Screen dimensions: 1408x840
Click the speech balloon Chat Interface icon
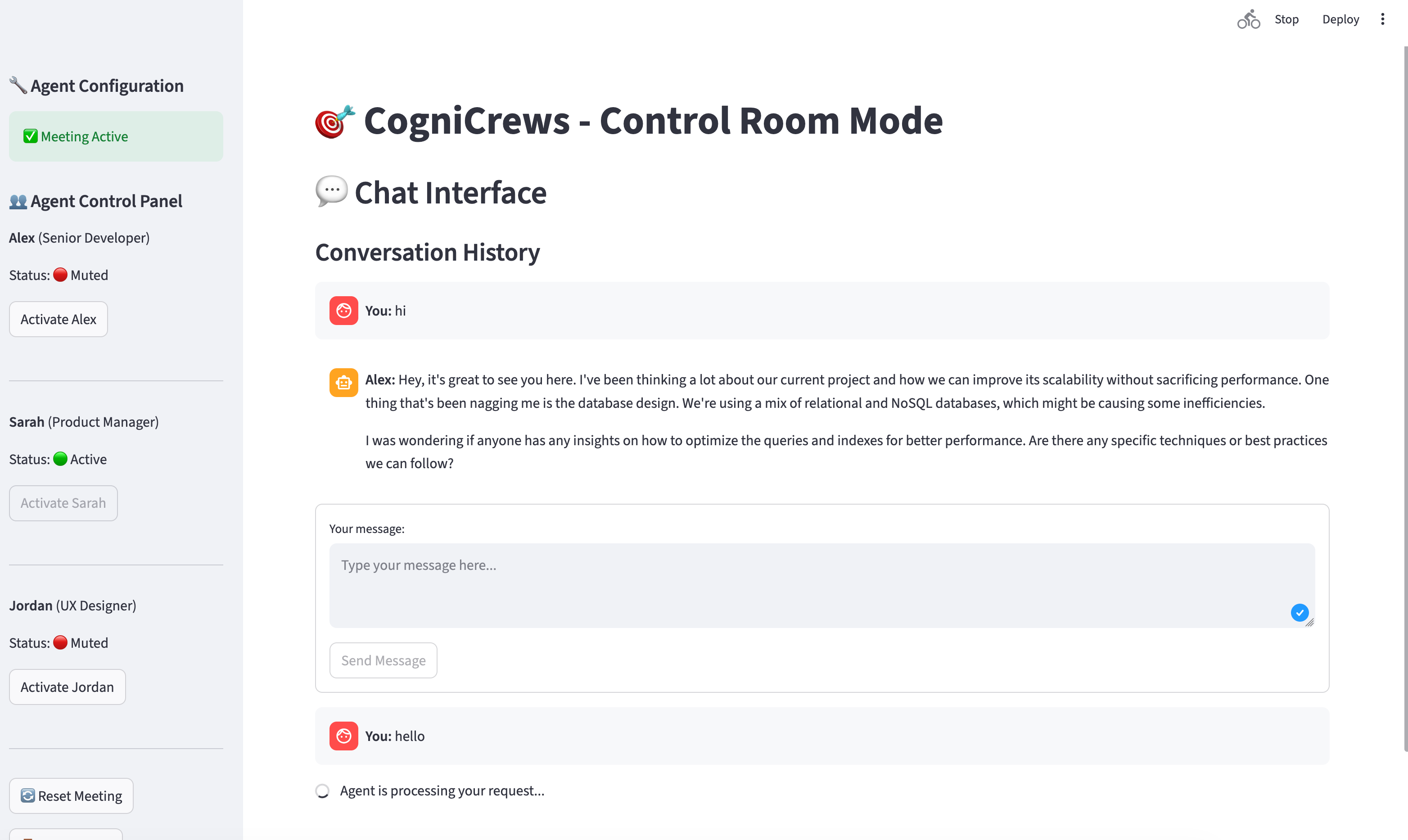(x=330, y=192)
